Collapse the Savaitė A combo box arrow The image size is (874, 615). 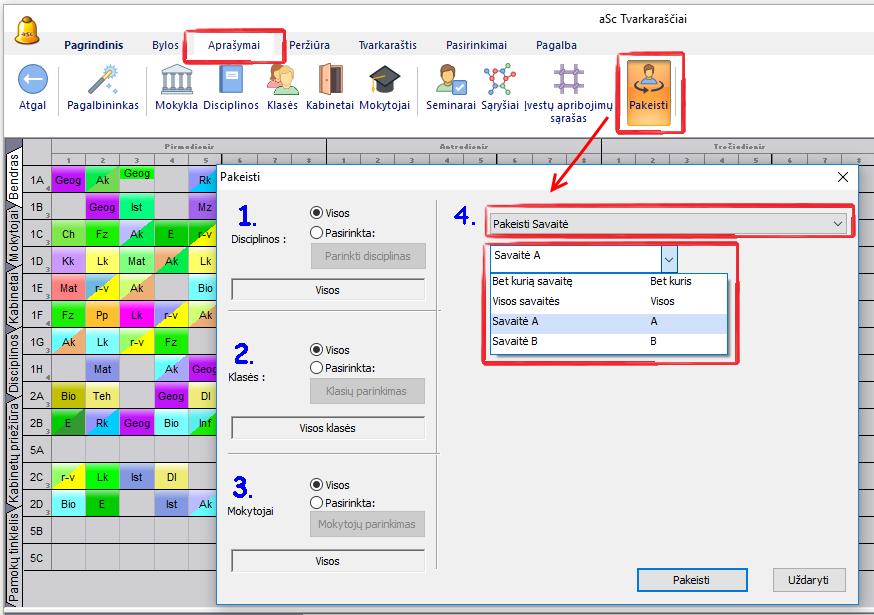click(669, 256)
